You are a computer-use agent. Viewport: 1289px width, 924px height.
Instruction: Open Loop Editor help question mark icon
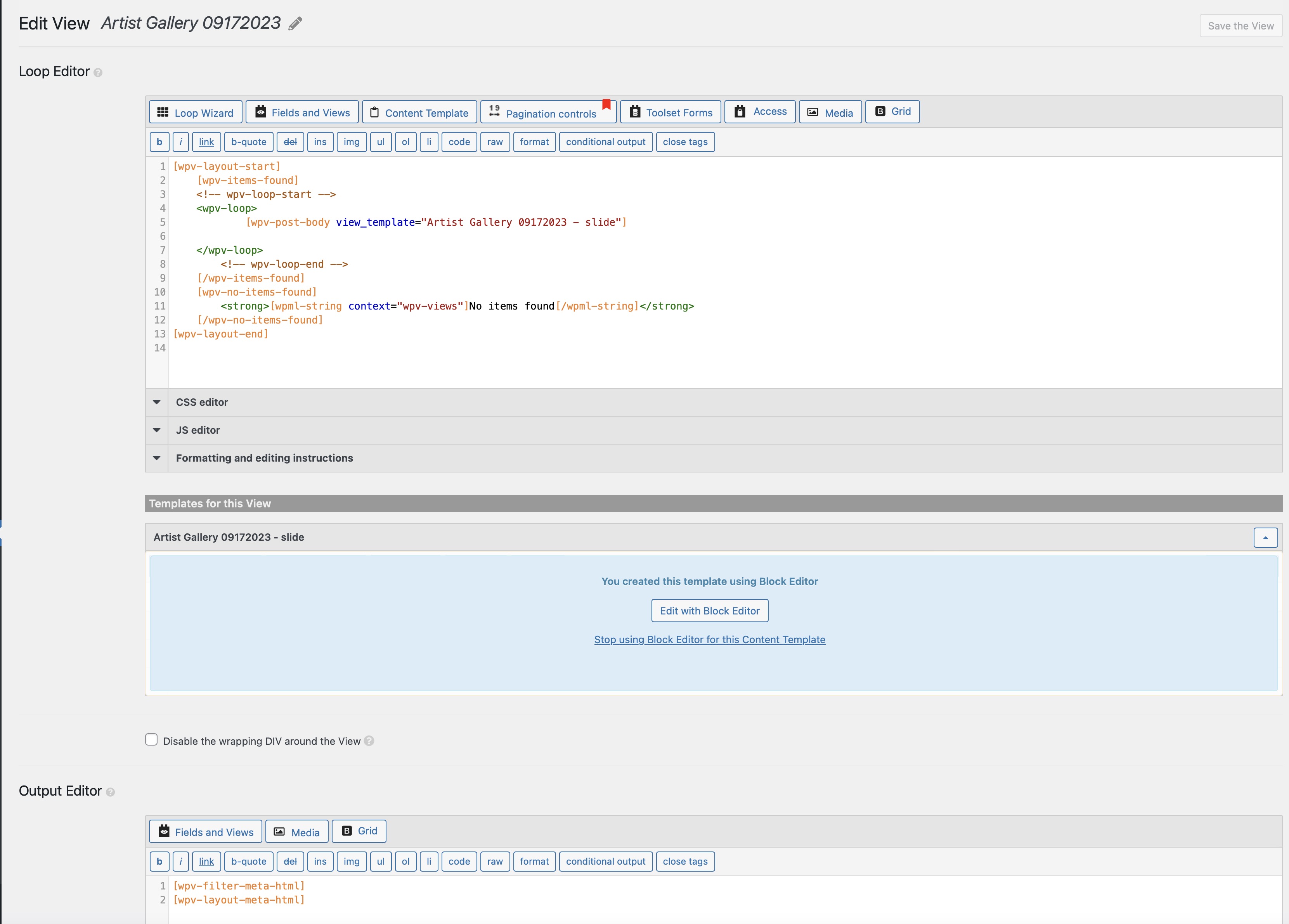(x=98, y=73)
